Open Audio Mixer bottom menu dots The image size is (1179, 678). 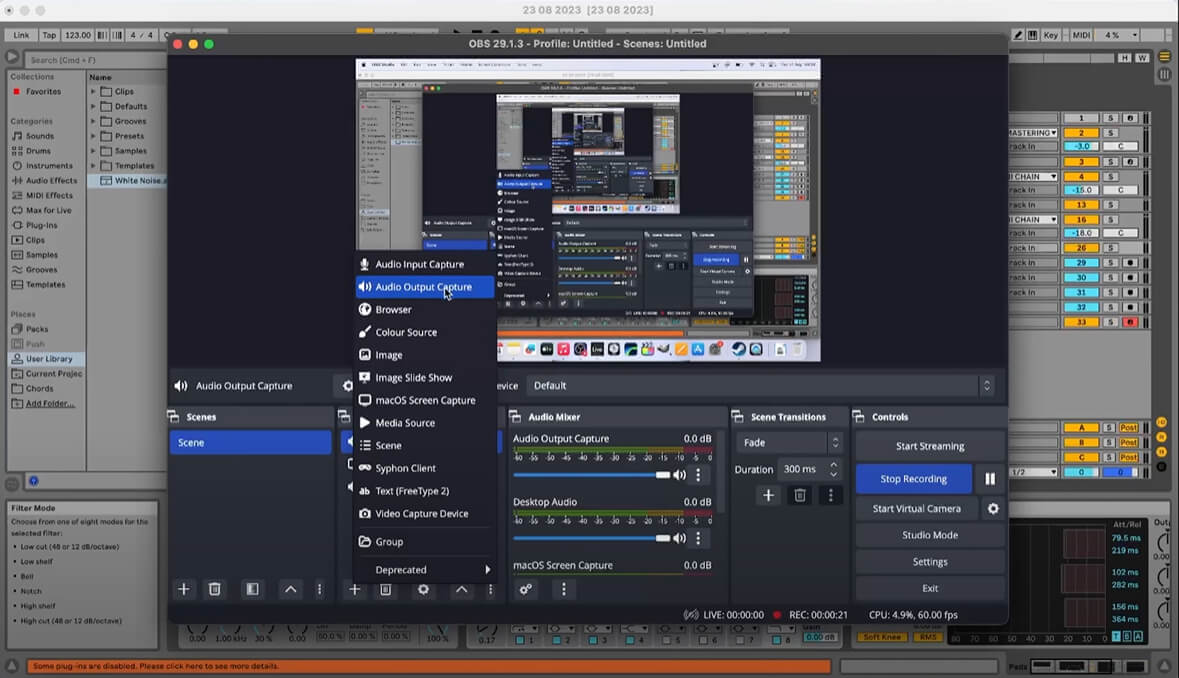pos(564,589)
